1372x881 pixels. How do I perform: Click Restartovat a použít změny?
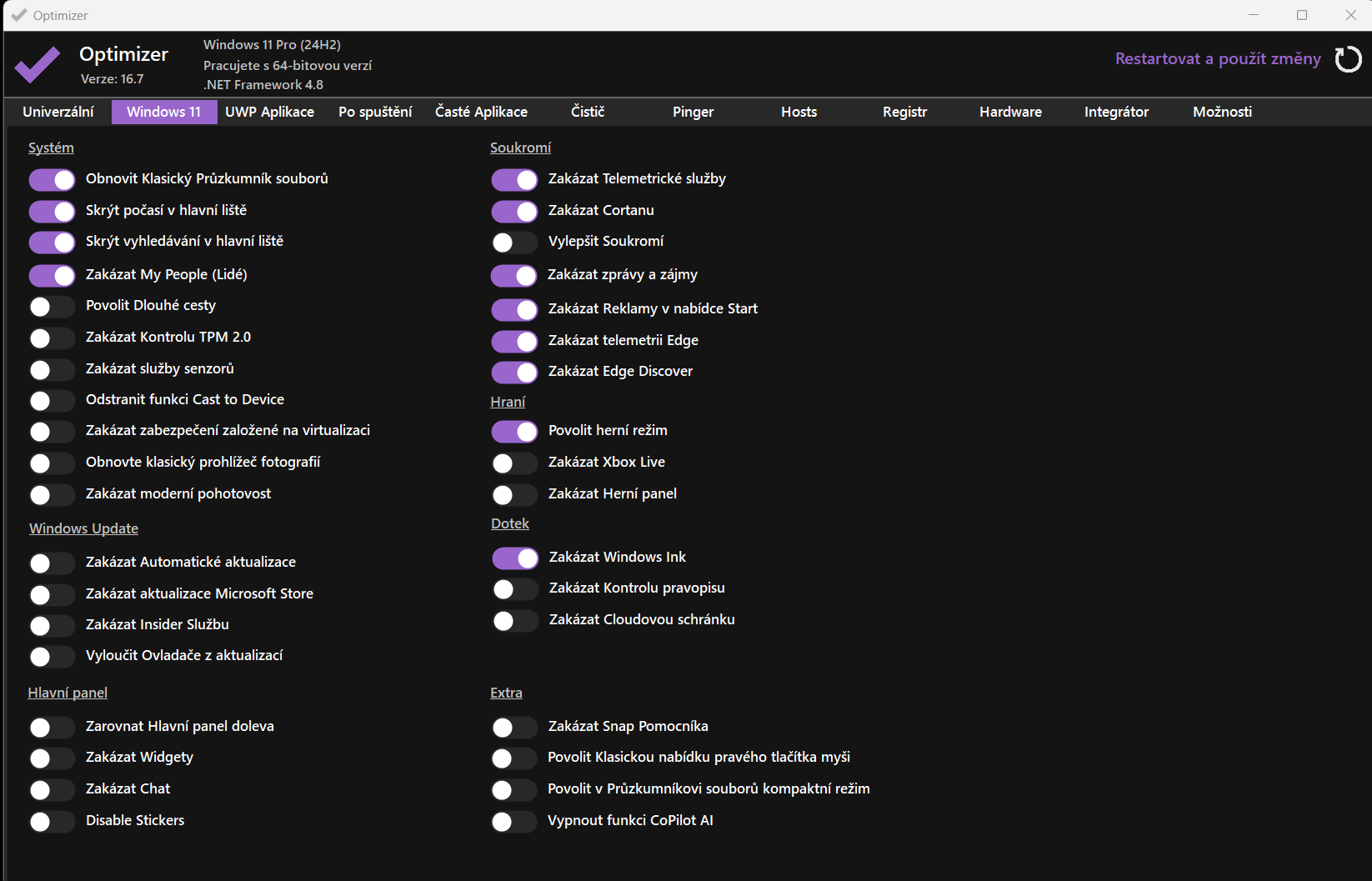1218,59
